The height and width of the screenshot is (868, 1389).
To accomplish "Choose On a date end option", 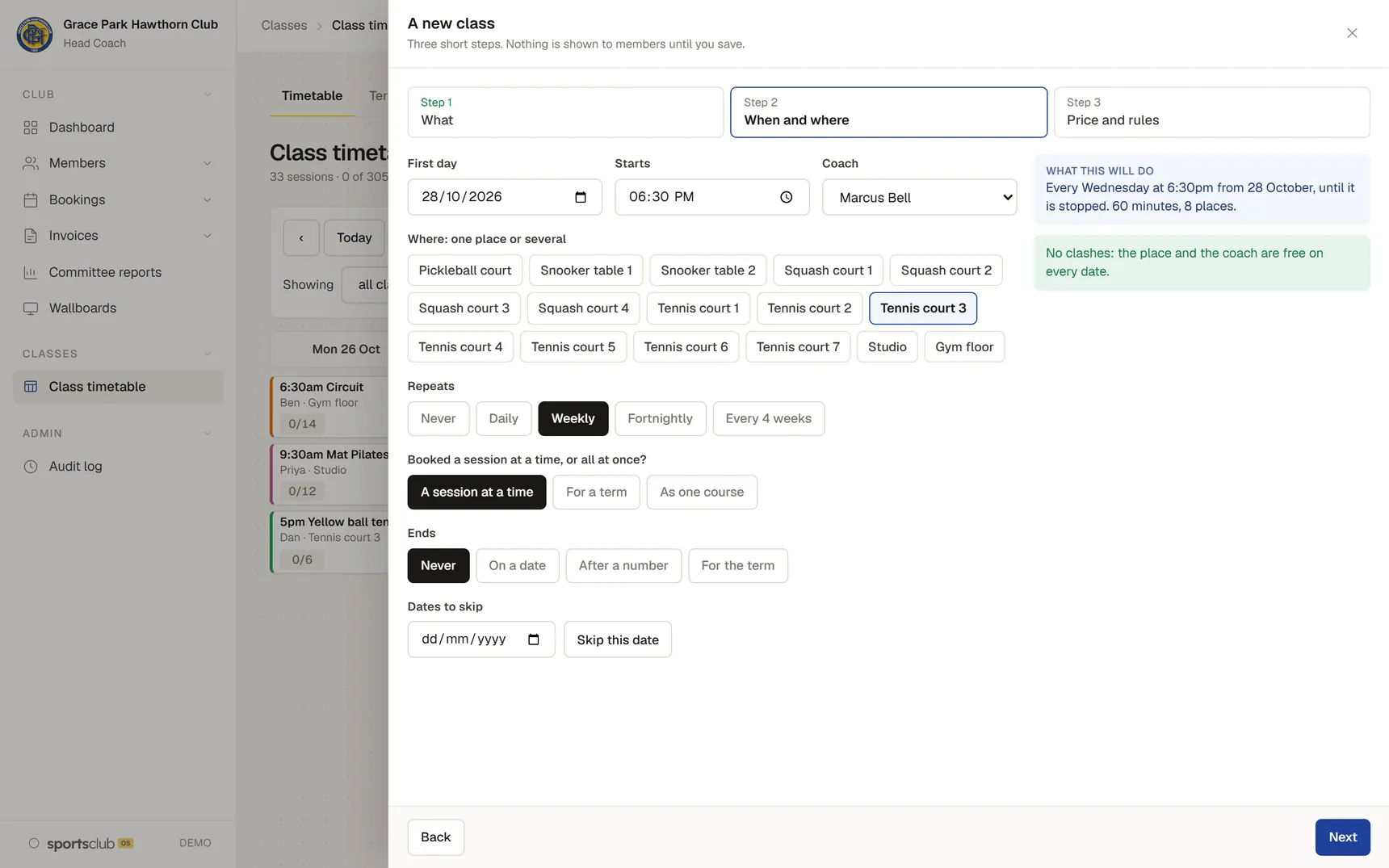I will [517, 565].
